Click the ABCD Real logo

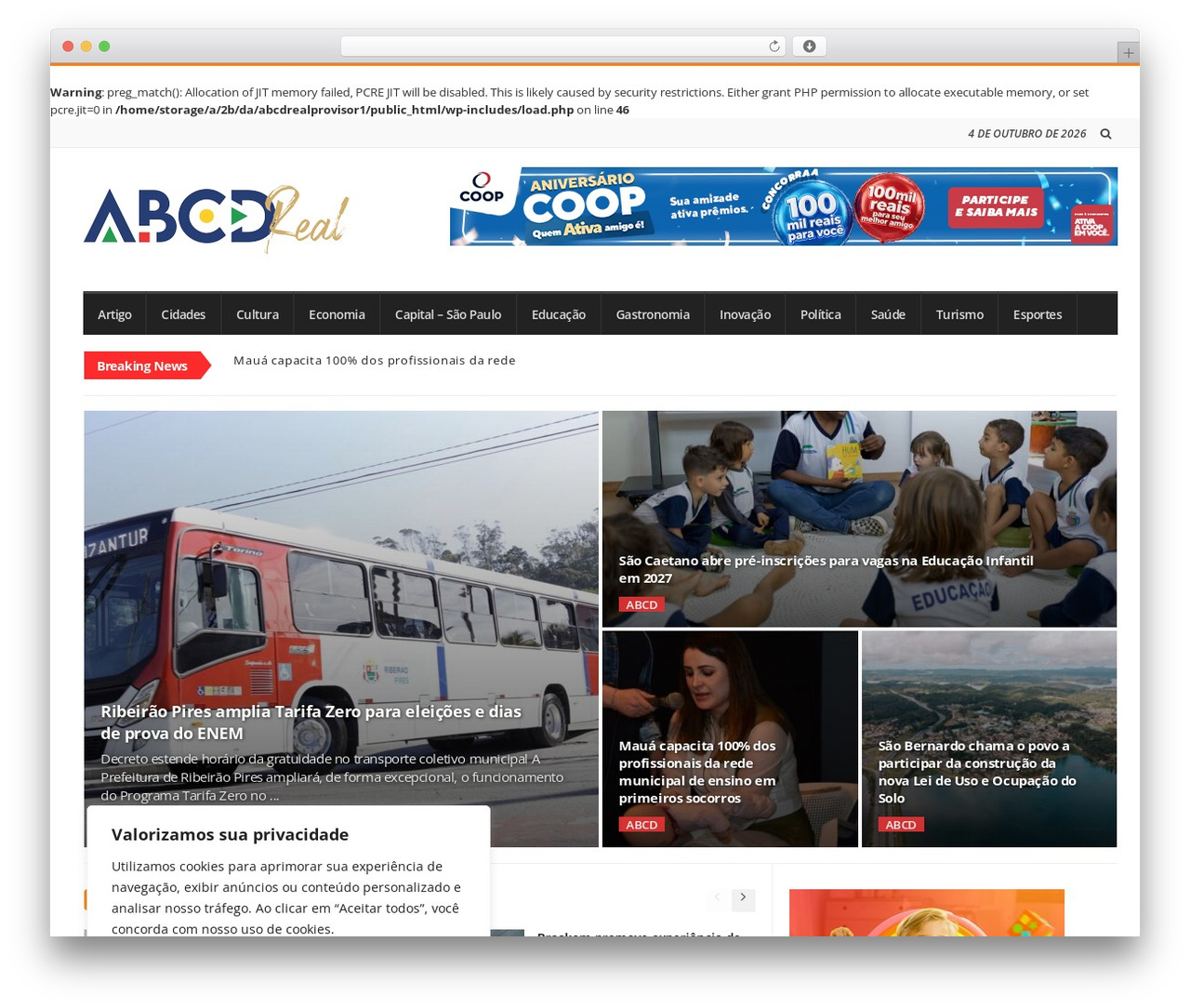[x=217, y=219]
